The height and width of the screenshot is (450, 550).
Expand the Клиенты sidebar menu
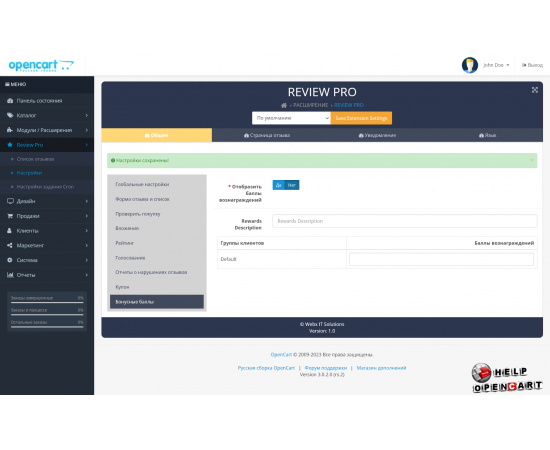click(x=47, y=231)
